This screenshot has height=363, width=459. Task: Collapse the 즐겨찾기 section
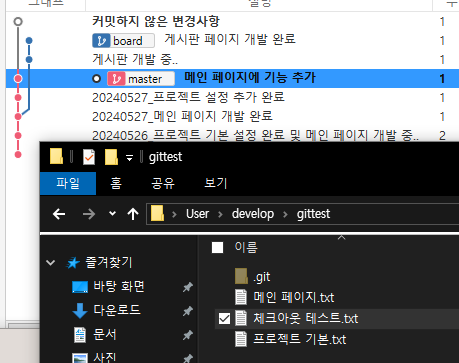50,263
